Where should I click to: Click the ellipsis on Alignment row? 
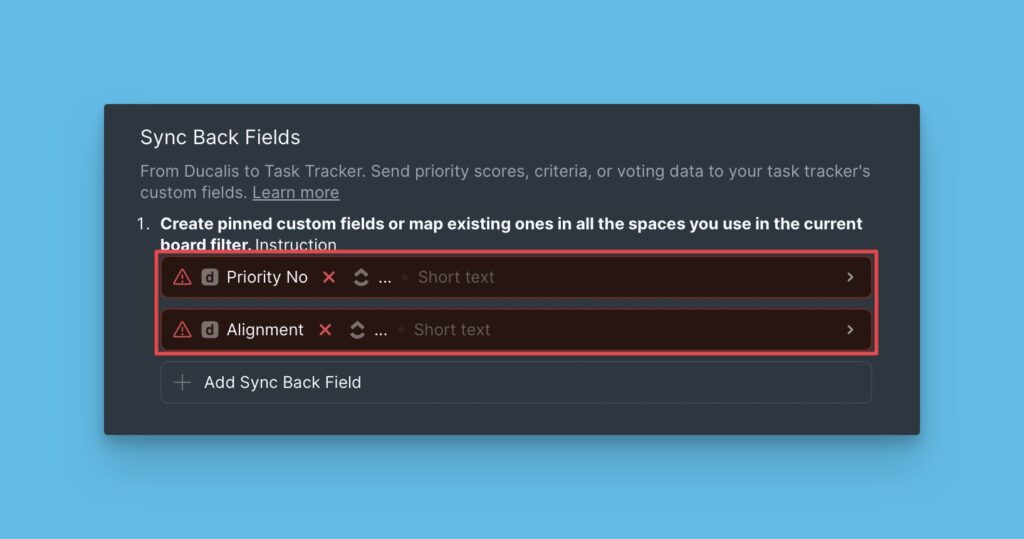381,331
